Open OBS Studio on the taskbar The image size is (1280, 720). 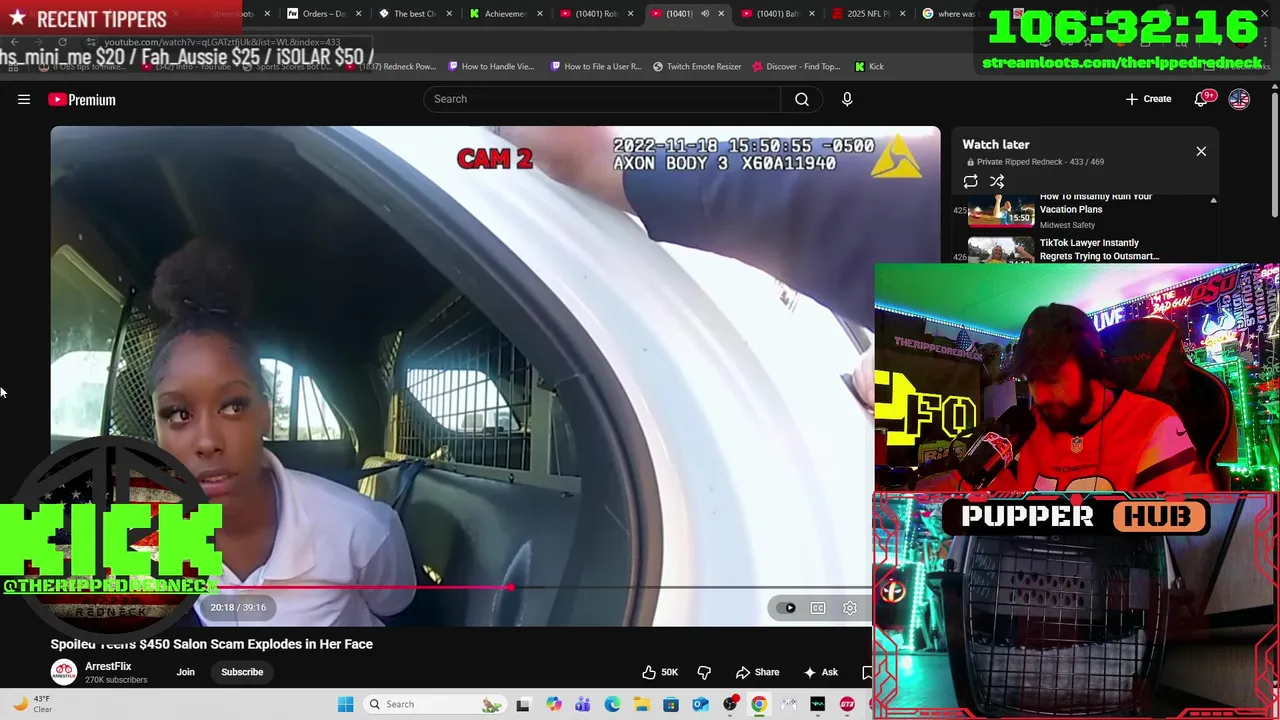pos(730,704)
